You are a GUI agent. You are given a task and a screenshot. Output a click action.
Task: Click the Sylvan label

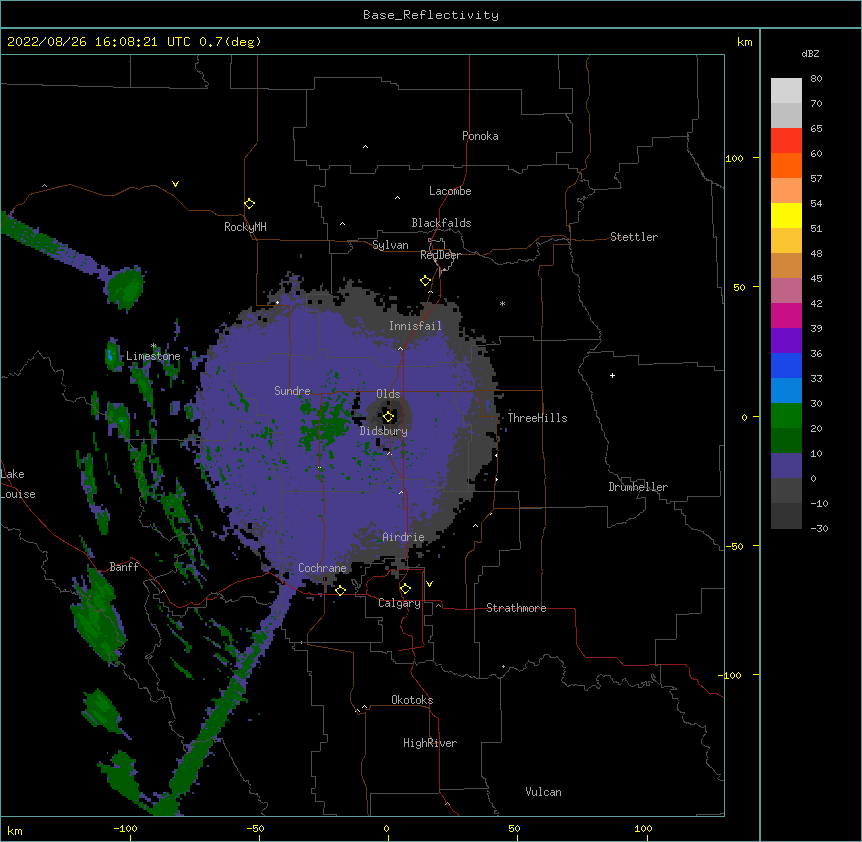tap(390, 245)
